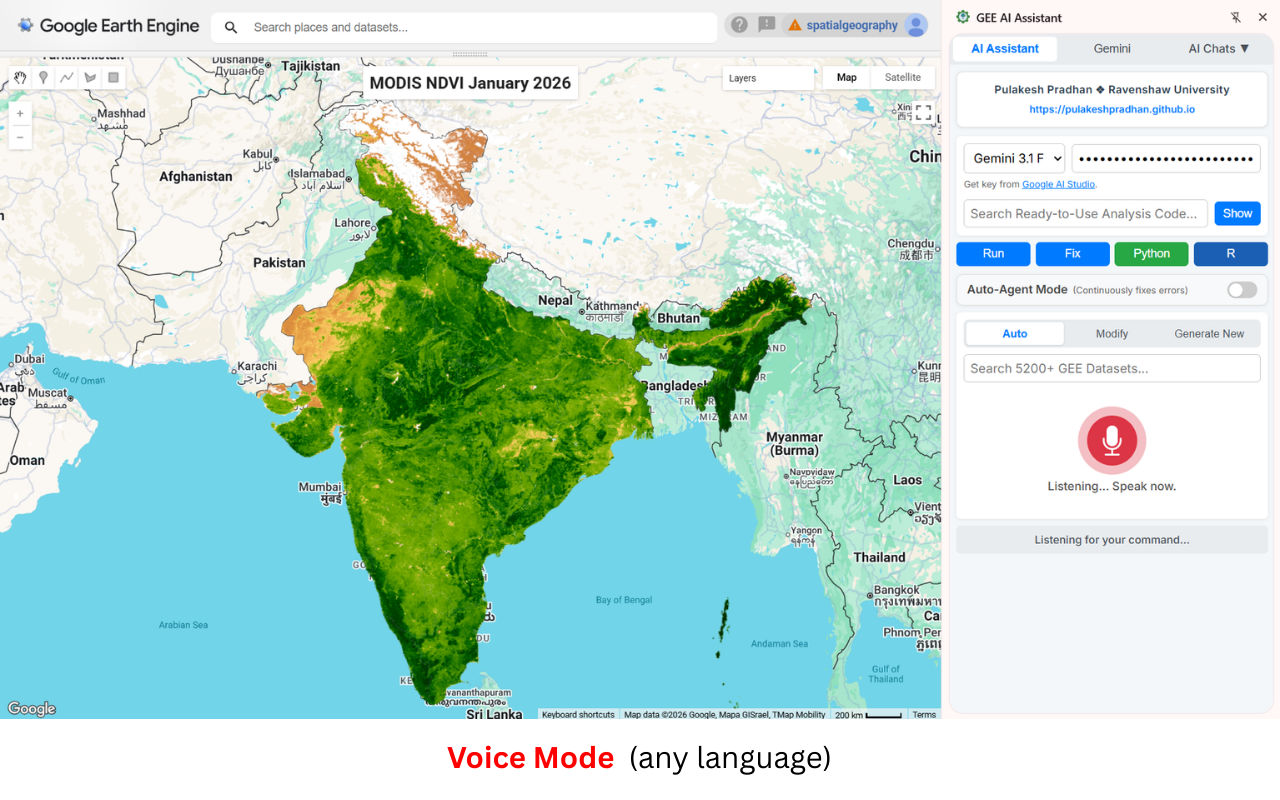
Task: Toggle Auto-Agent Mode switch
Action: tap(1242, 290)
